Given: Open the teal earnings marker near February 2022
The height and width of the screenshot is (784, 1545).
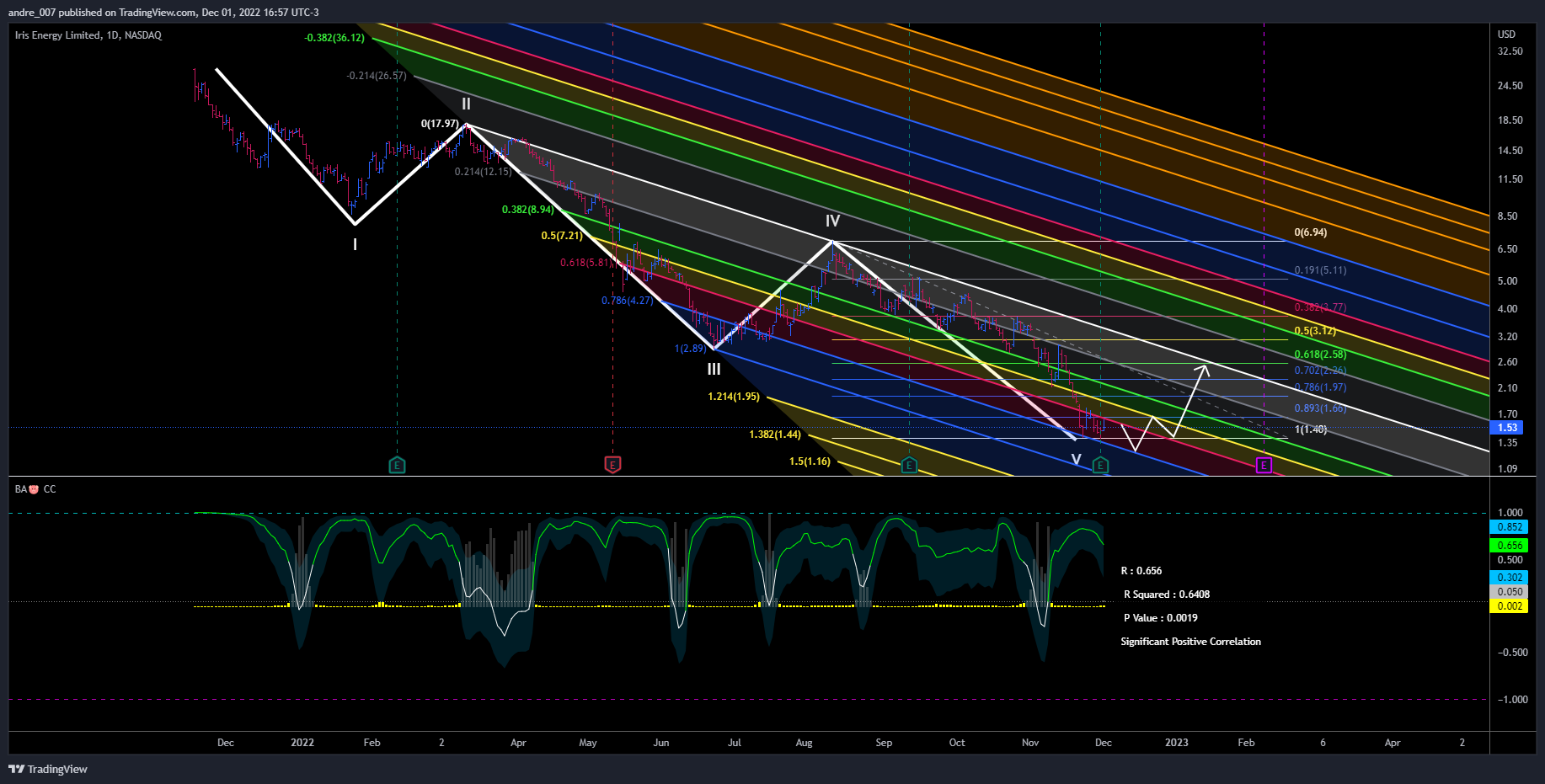Looking at the screenshot, I should [x=397, y=465].
